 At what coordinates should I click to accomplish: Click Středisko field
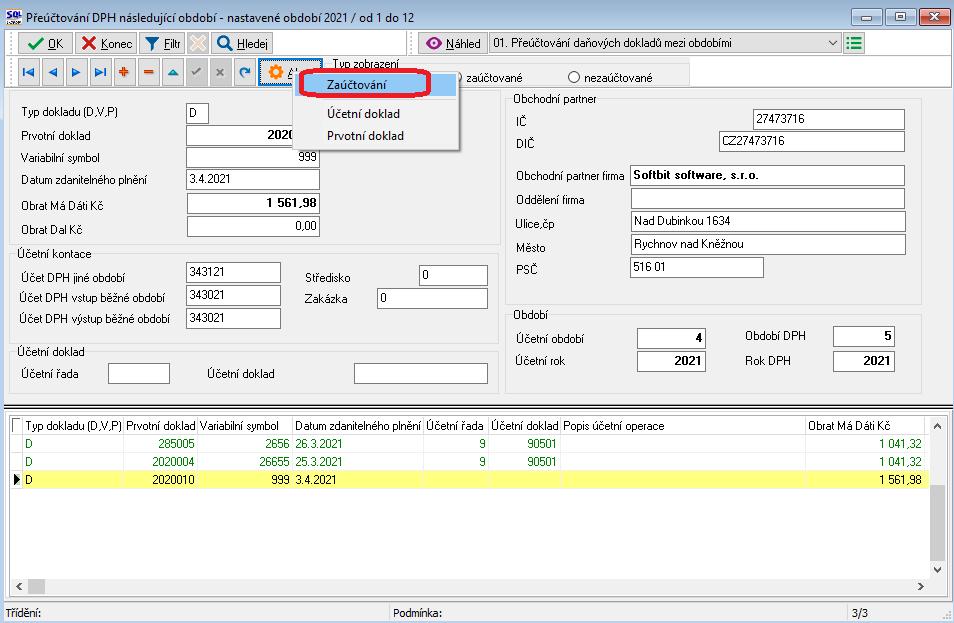click(453, 275)
